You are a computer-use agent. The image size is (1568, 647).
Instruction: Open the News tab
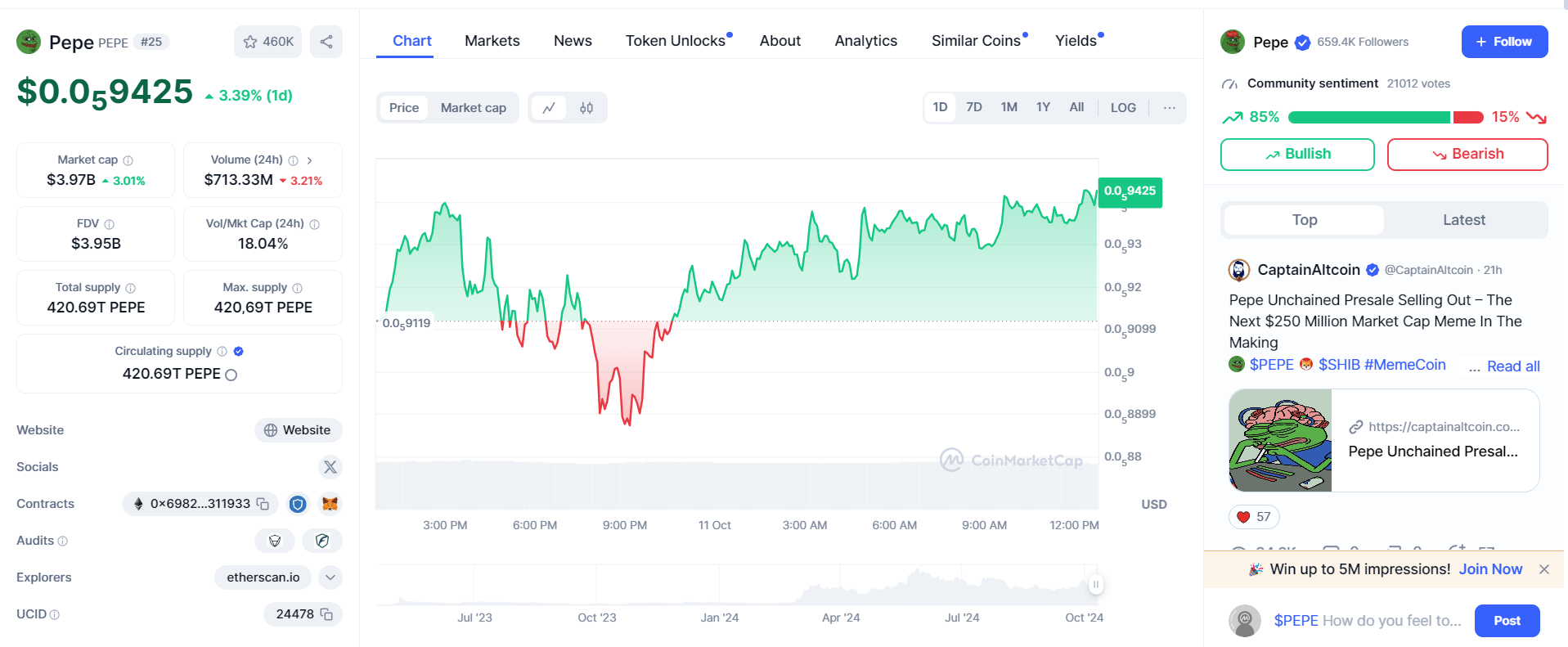(x=573, y=41)
